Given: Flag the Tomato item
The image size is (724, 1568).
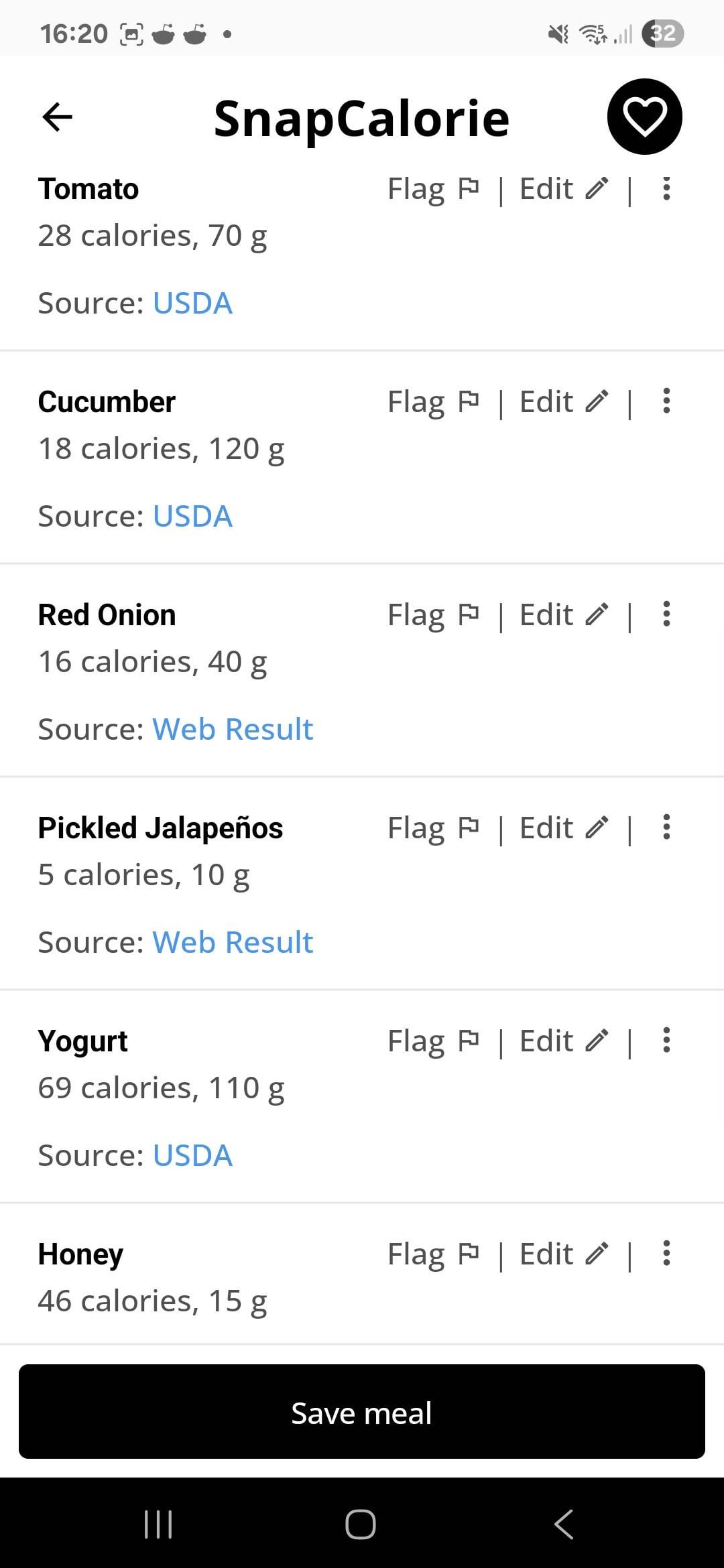Looking at the screenshot, I should point(433,189).
